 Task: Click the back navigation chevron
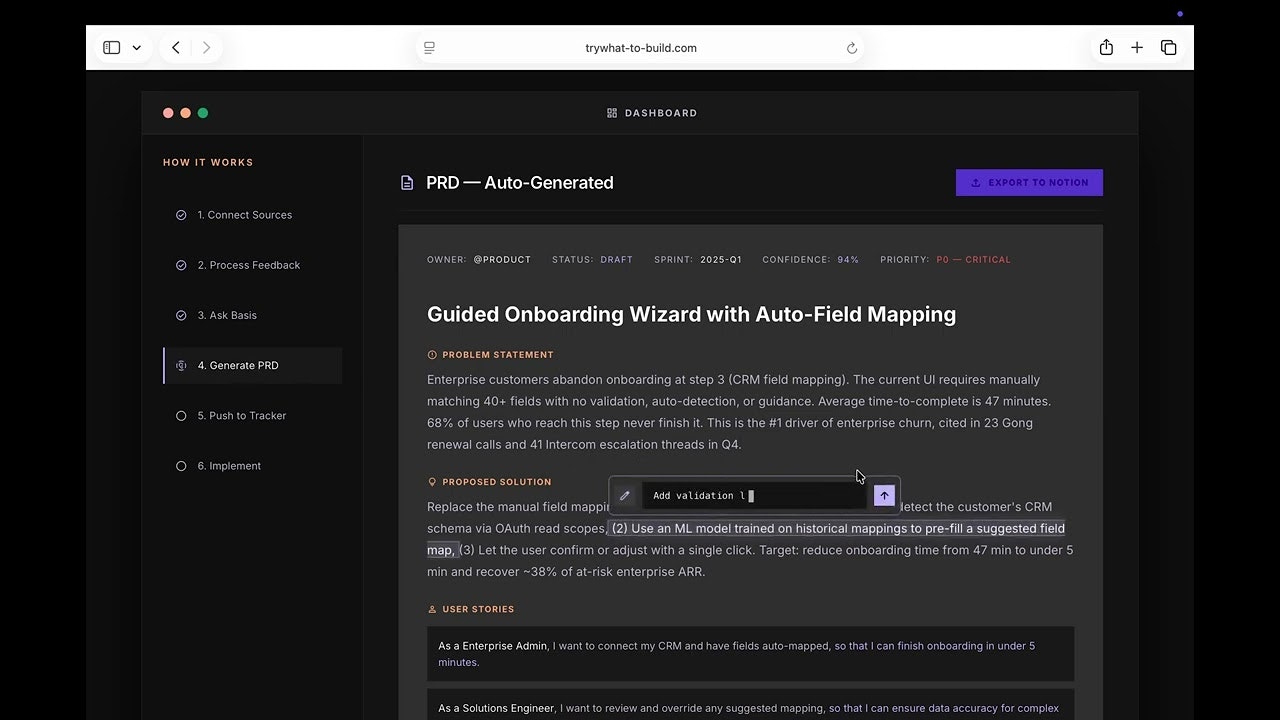coord(175,47)
